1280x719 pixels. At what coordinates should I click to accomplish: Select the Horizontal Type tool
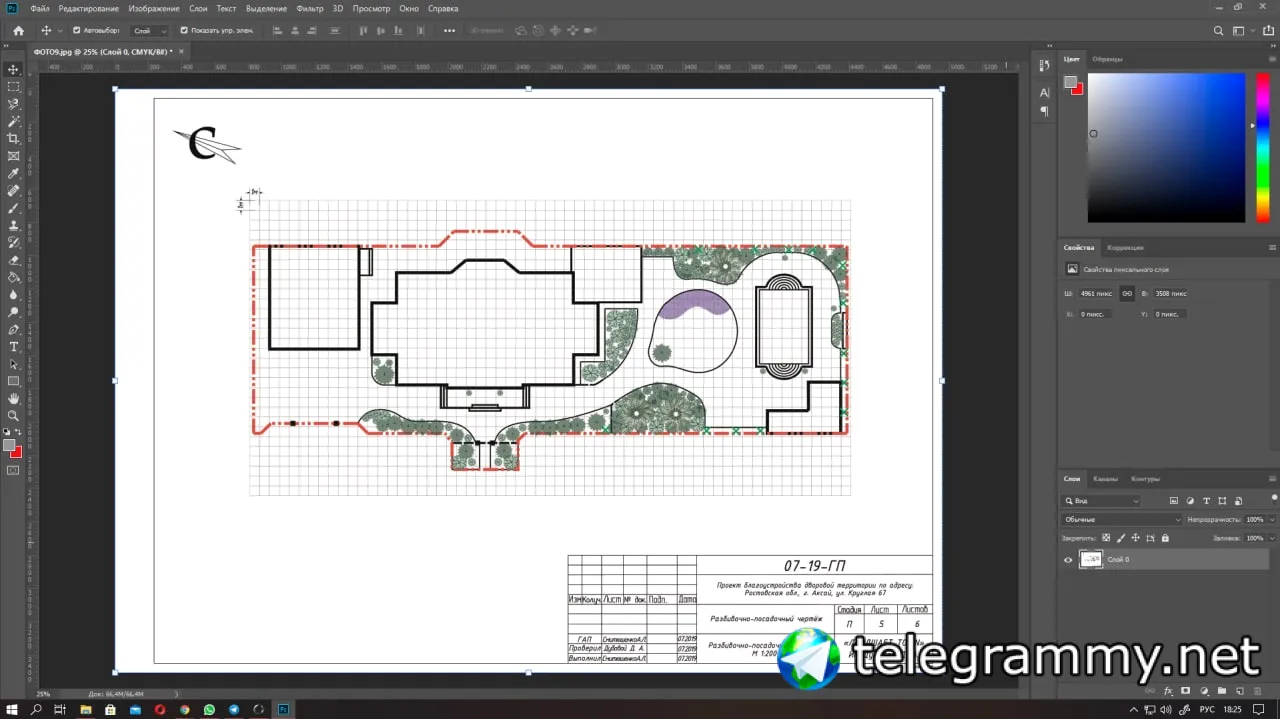pos(14,347)
